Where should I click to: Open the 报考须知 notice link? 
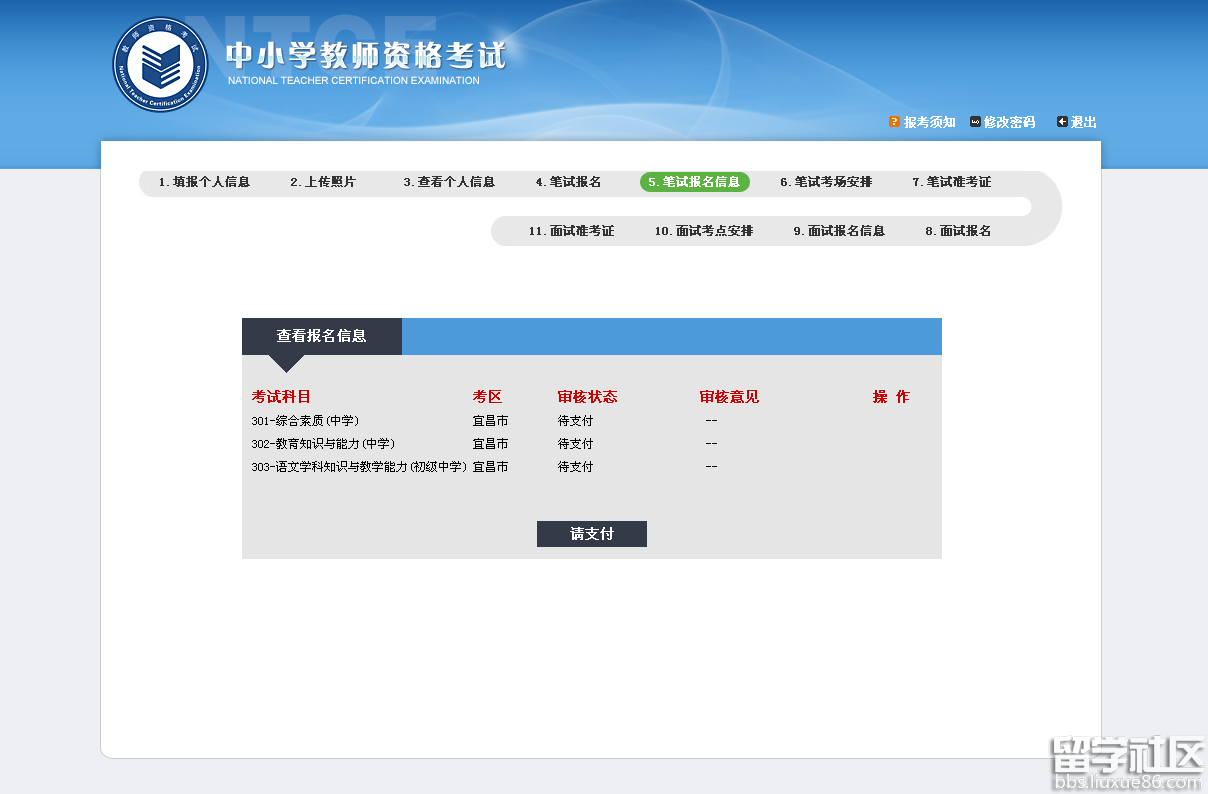929,121
